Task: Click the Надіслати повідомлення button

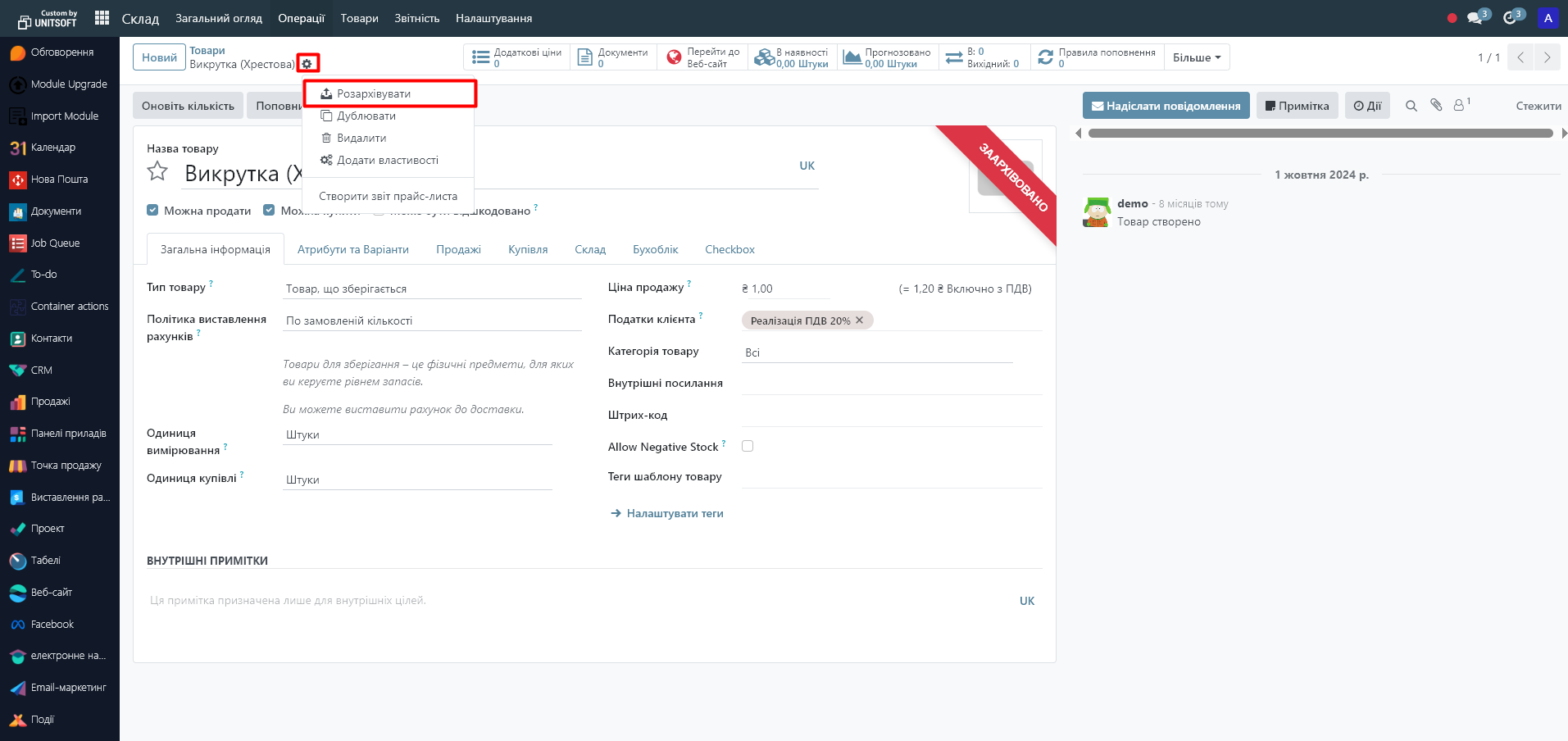Action: [1166, 106]
